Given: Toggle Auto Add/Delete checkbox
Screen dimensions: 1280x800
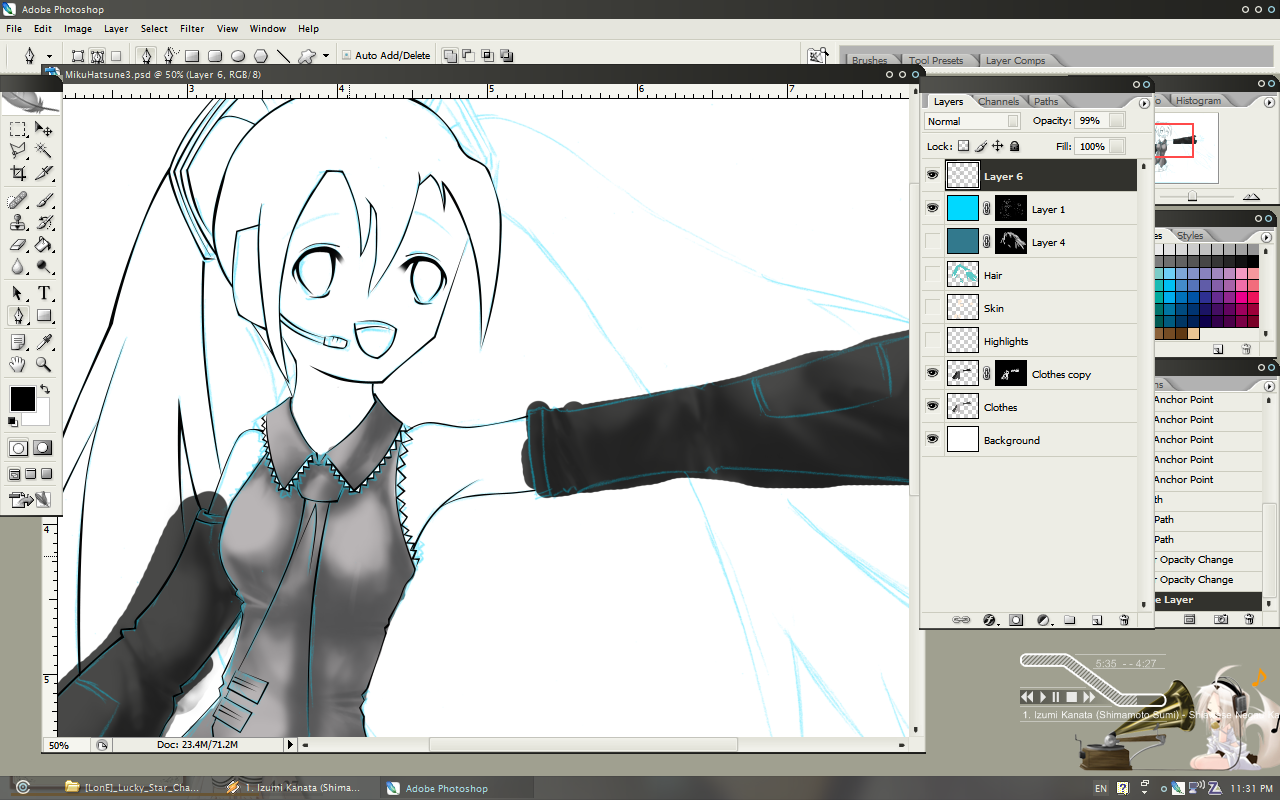Looking at the screenshot, I should click(x=346, y=56).
